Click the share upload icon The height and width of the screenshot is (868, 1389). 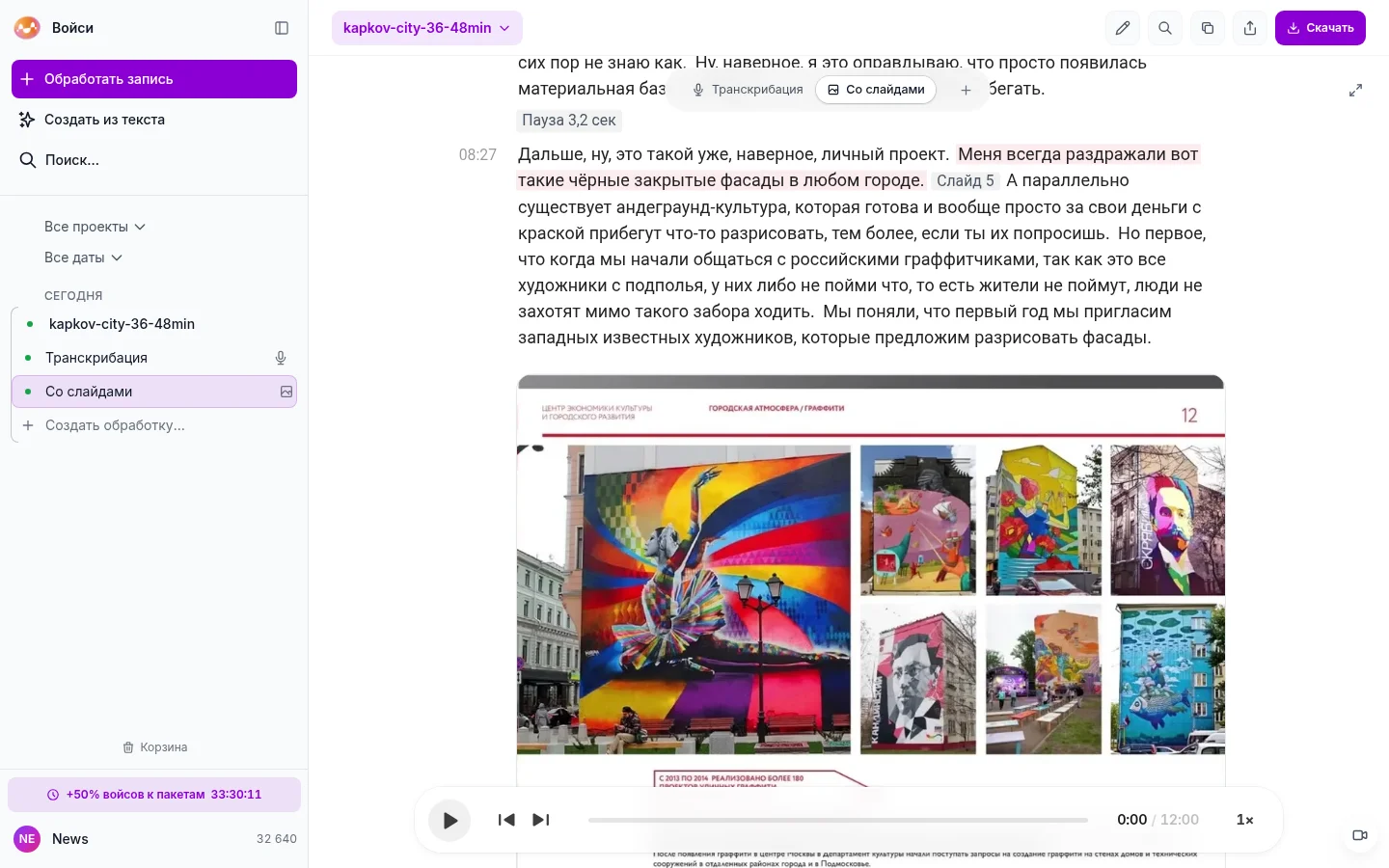click(x=1250, y=28)
